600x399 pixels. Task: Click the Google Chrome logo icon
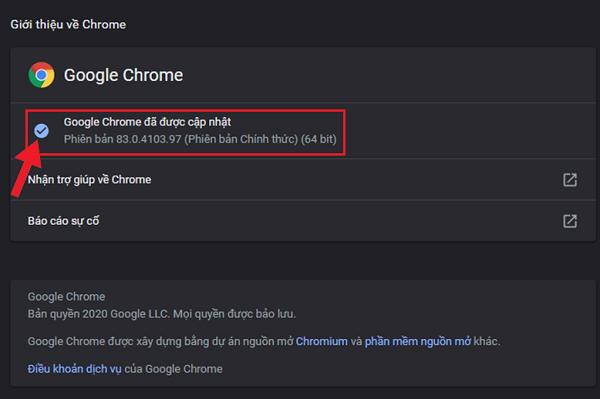pos(41,75)
